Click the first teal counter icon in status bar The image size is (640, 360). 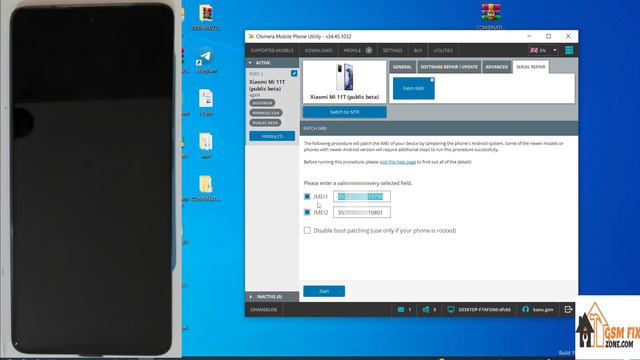401,309
